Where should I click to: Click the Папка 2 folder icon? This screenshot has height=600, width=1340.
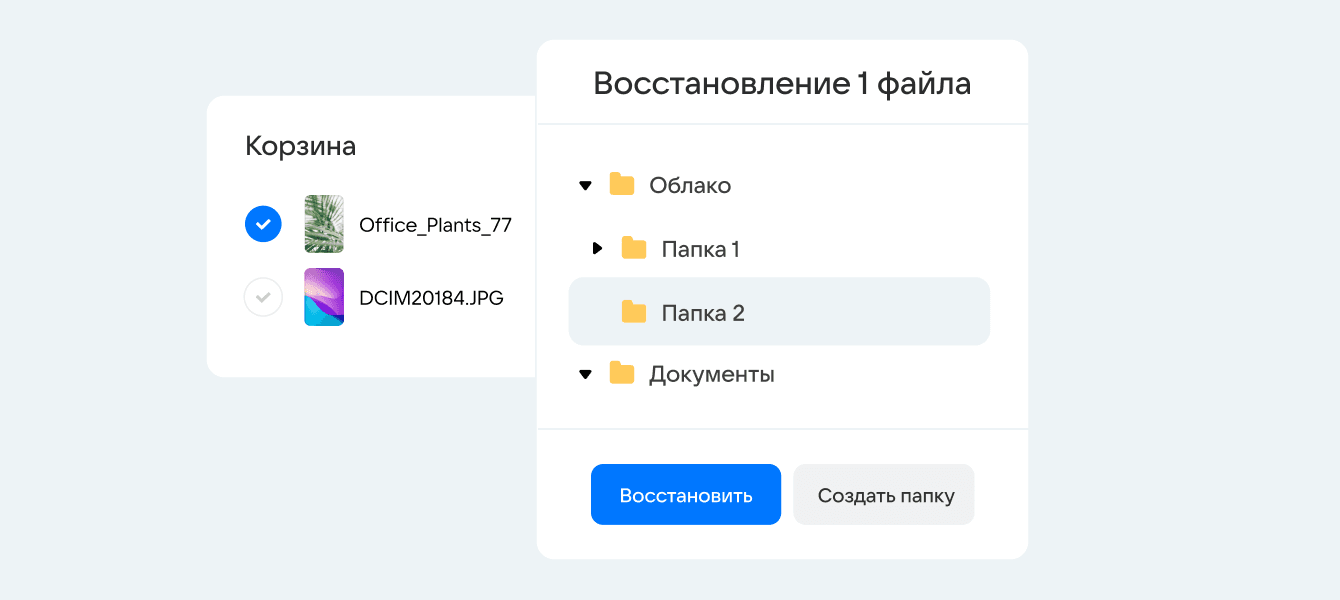point(634,312)
